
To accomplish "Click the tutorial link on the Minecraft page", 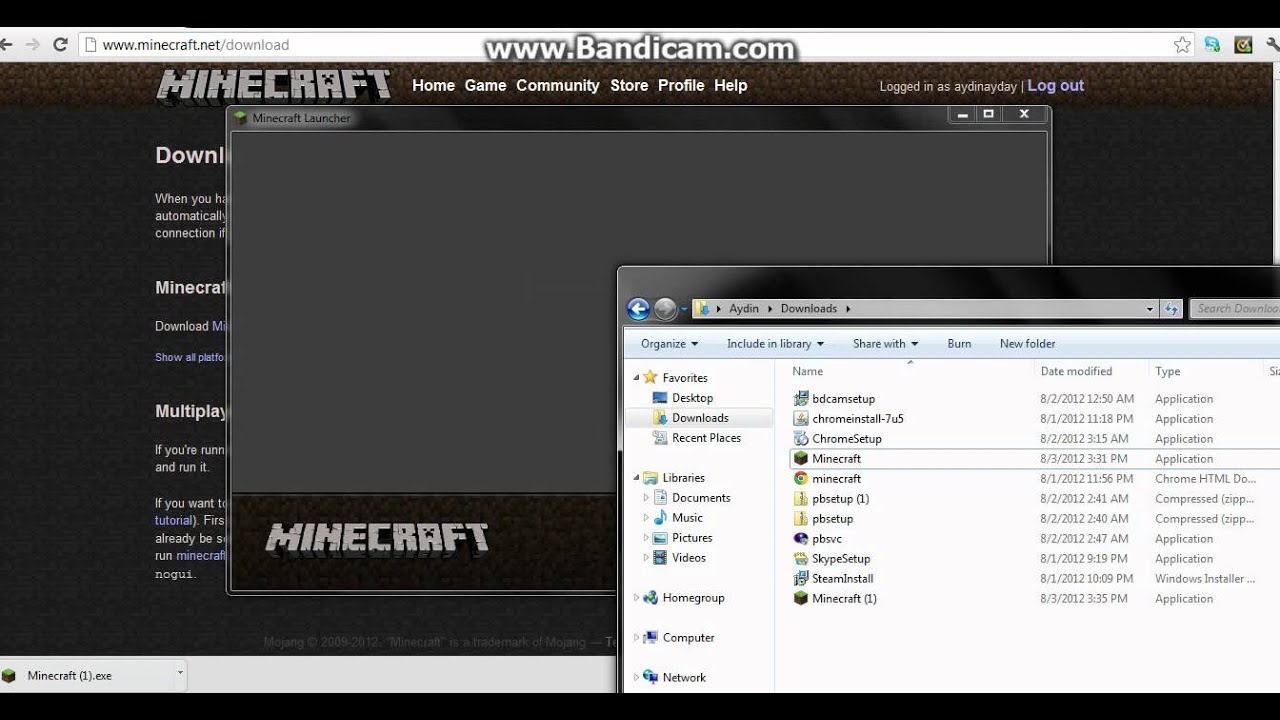I will point(173,521).
